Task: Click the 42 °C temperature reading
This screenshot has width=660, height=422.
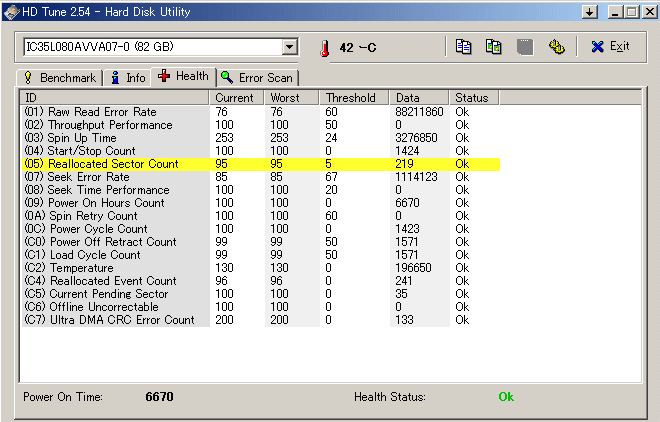Action: point(358,48)
